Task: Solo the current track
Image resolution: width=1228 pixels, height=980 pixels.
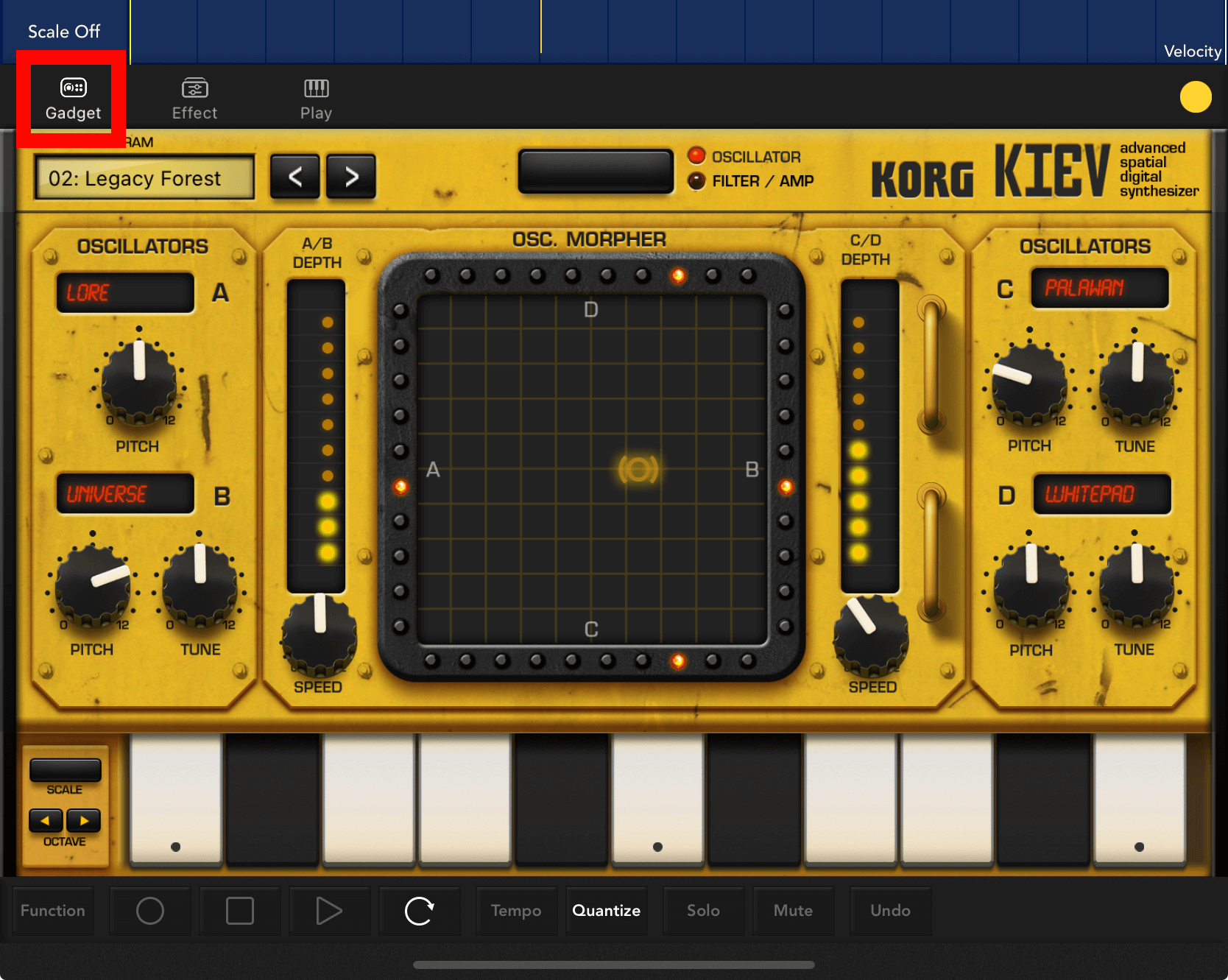Action: tap(703, 911)
